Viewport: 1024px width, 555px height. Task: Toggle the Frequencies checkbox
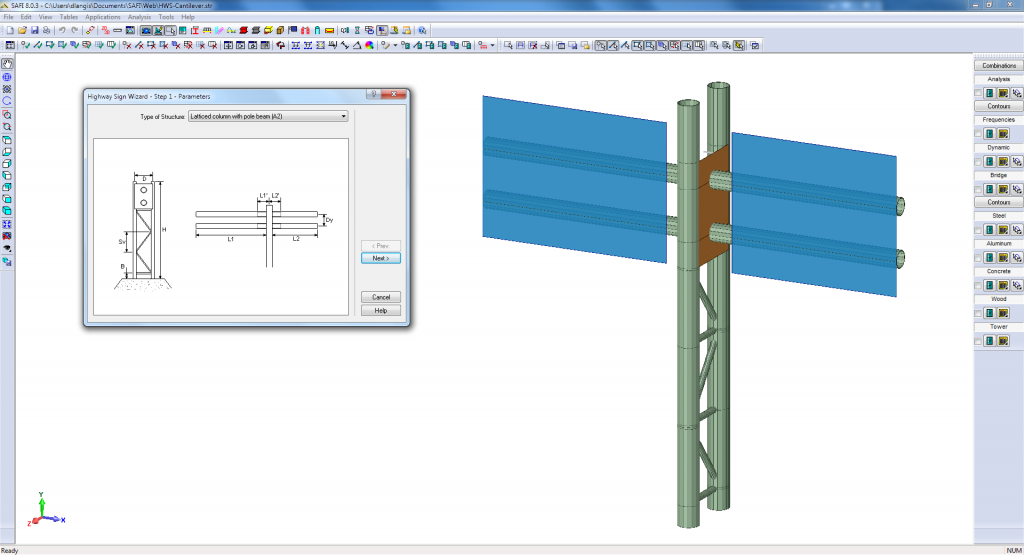[x=978, y=134]
